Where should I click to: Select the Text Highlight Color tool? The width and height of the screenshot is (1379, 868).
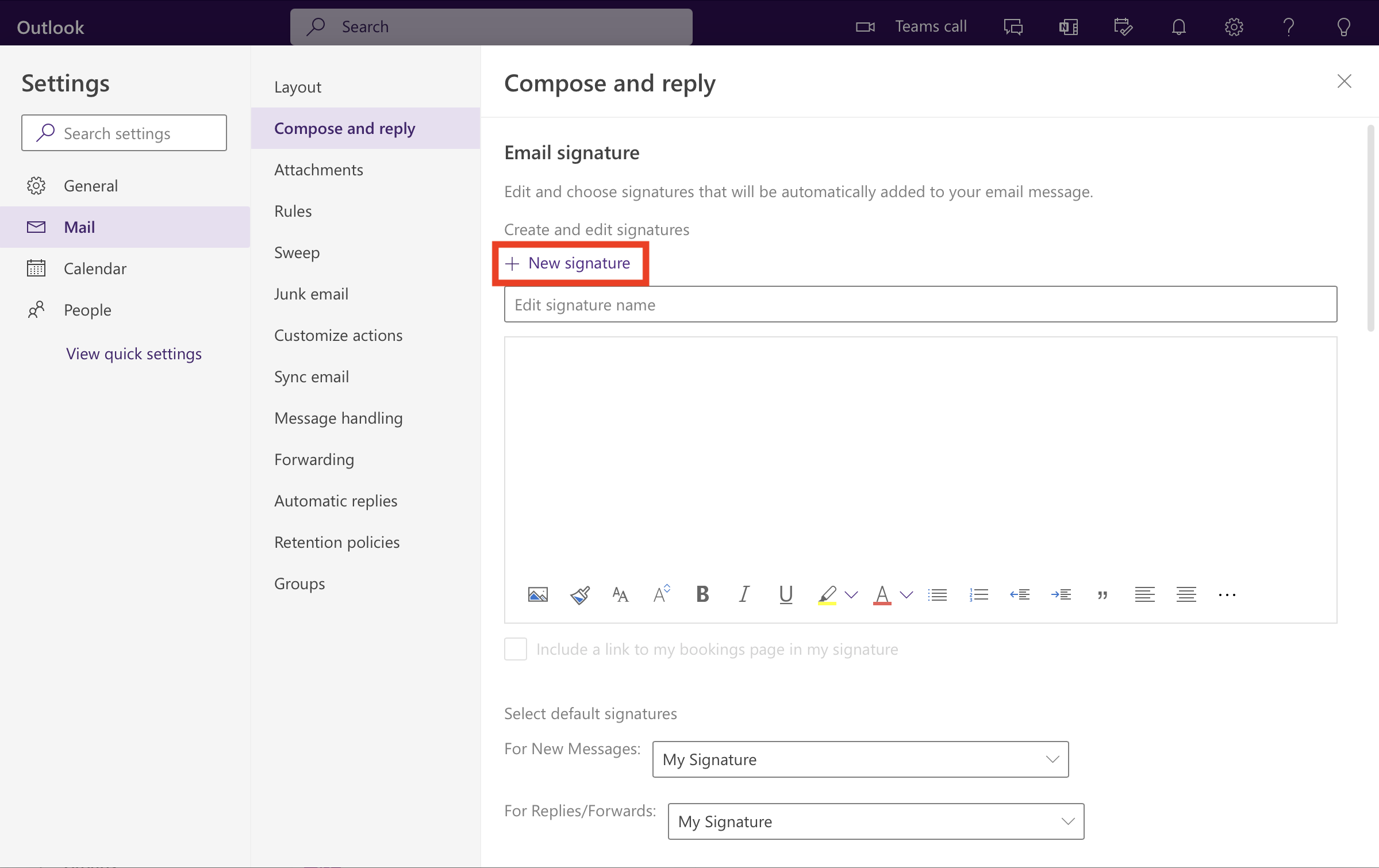[827, 594]
